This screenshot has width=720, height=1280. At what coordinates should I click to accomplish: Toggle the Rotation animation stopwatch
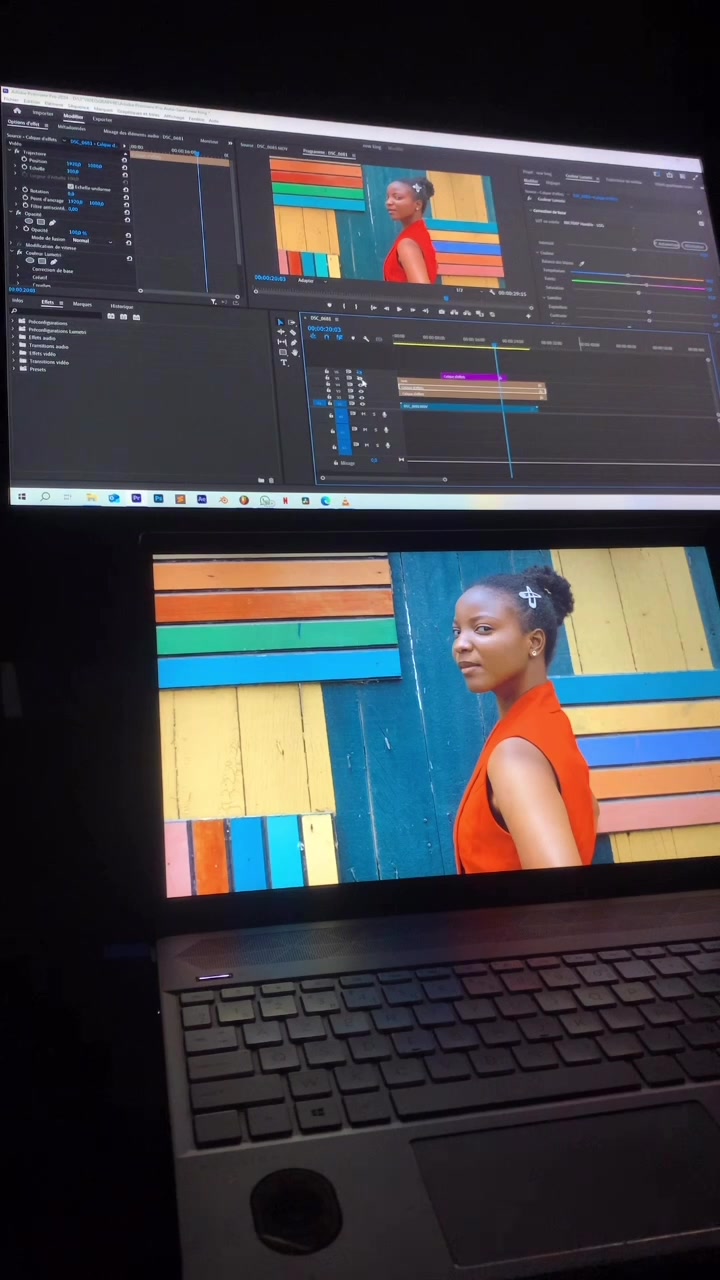click(24, 190)
